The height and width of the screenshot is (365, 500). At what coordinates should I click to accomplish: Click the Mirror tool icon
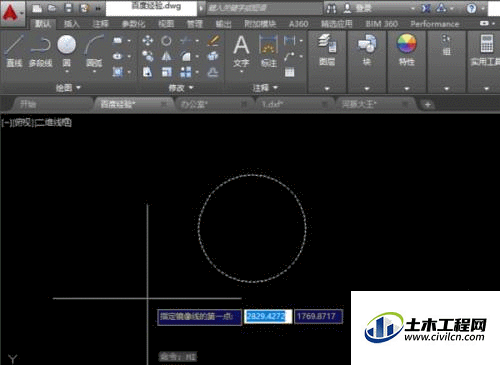click(x=166, y=56)
